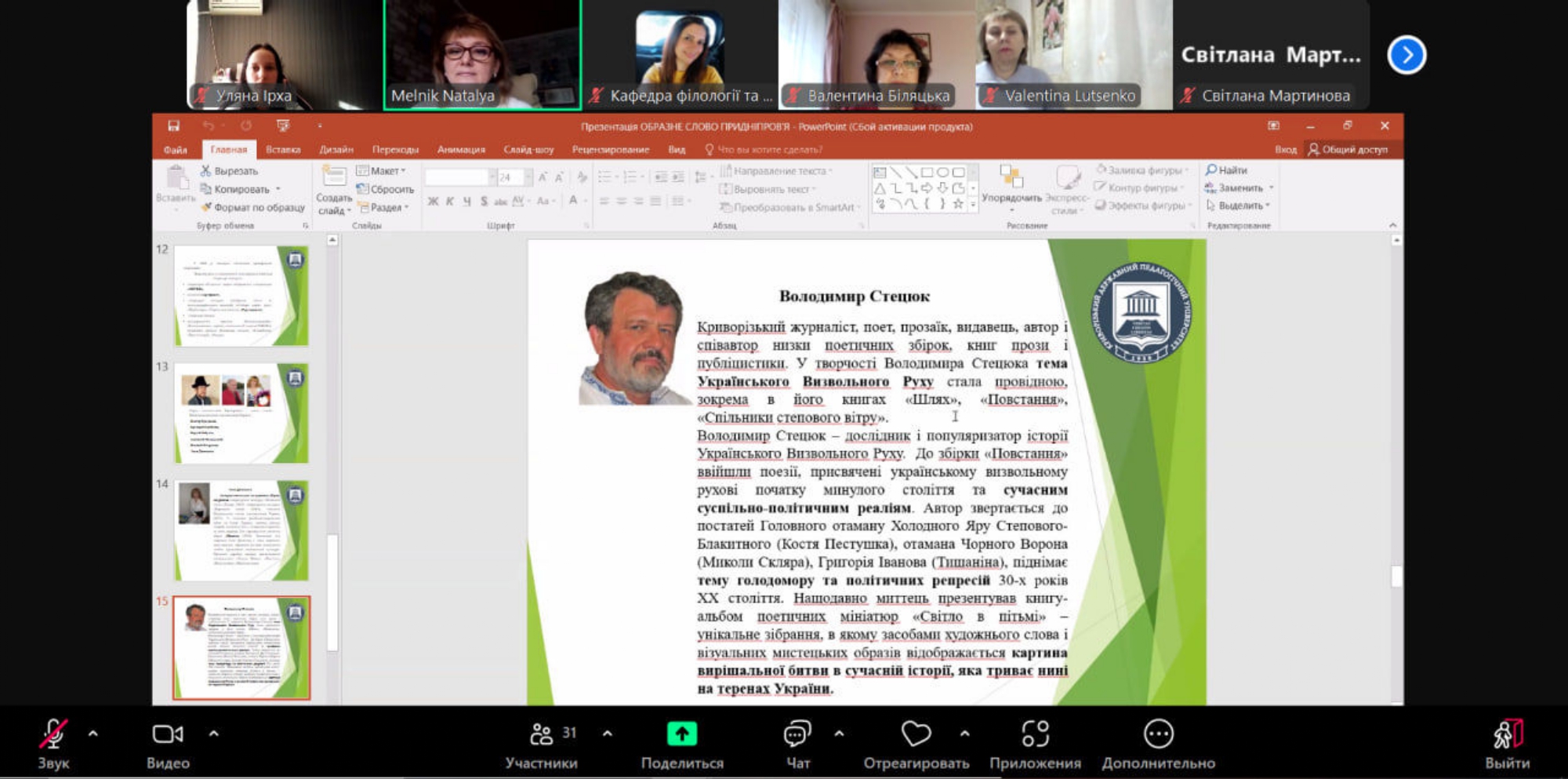Open Заливка фигуры shape fill
Screen dimensions: 1568x779
1142,170
